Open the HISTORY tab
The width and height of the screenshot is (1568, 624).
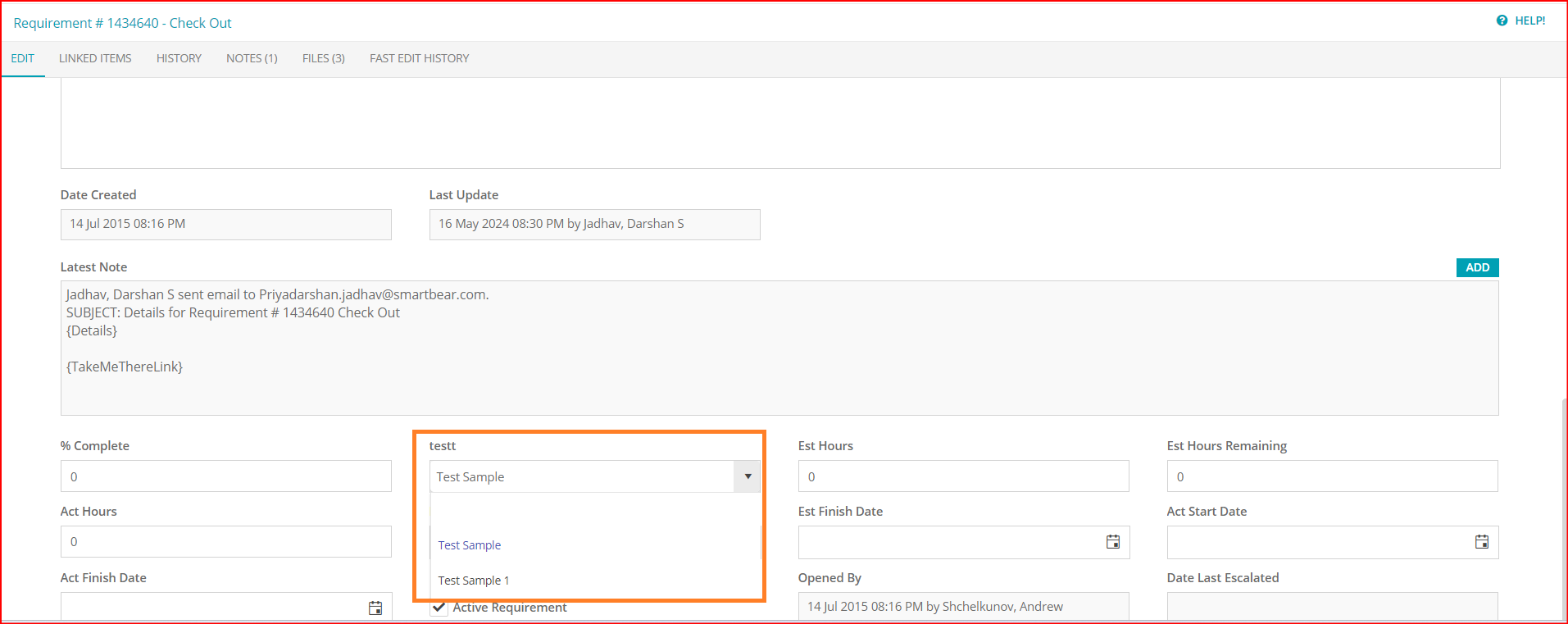click(x=179, y=58)
